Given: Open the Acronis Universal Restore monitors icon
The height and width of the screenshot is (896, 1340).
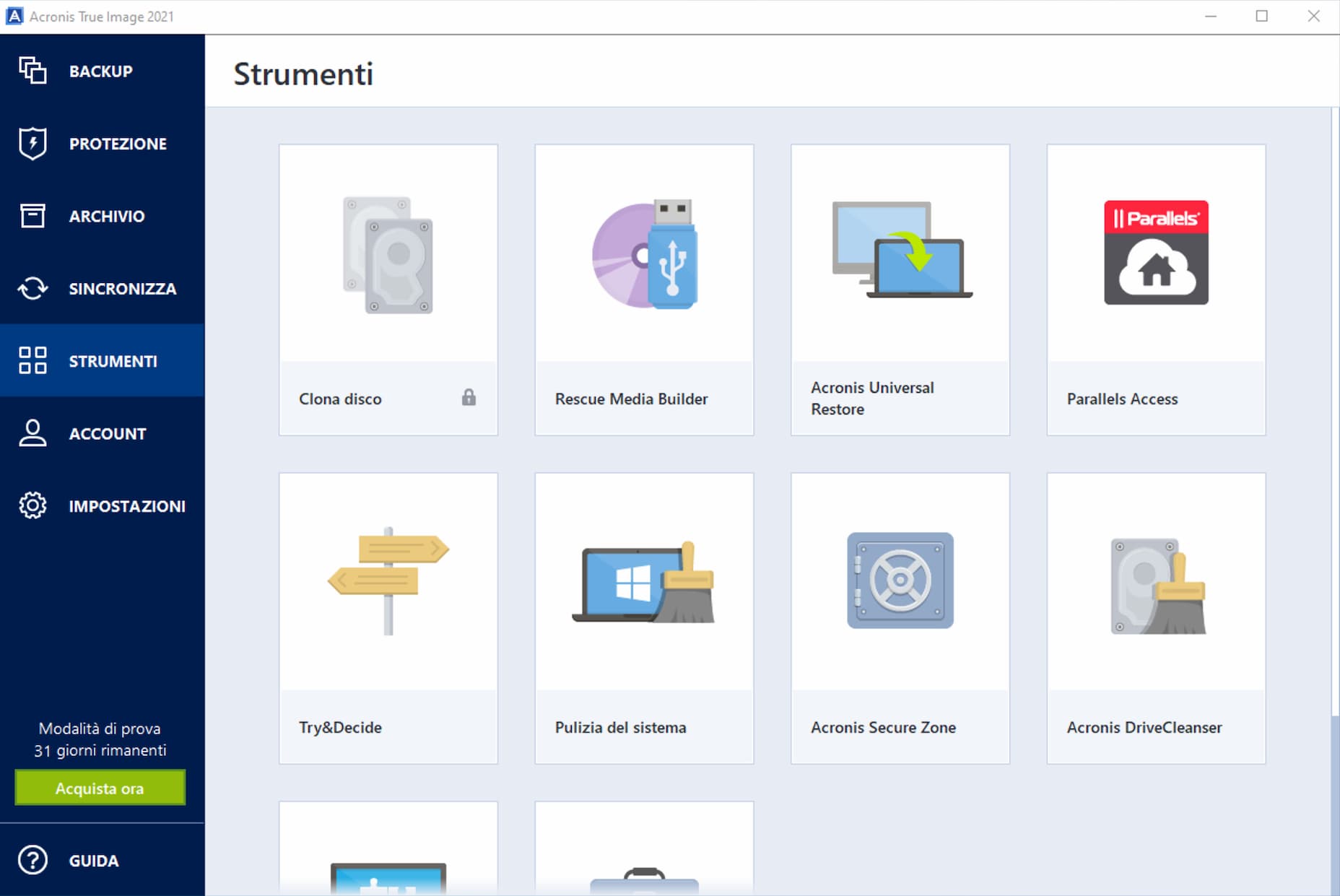Looking at the screenshot, I should pos(901,250).
